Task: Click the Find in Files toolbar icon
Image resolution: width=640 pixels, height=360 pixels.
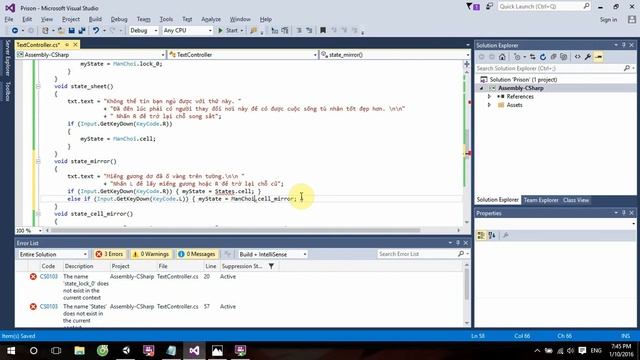Action: click(253, 31)
